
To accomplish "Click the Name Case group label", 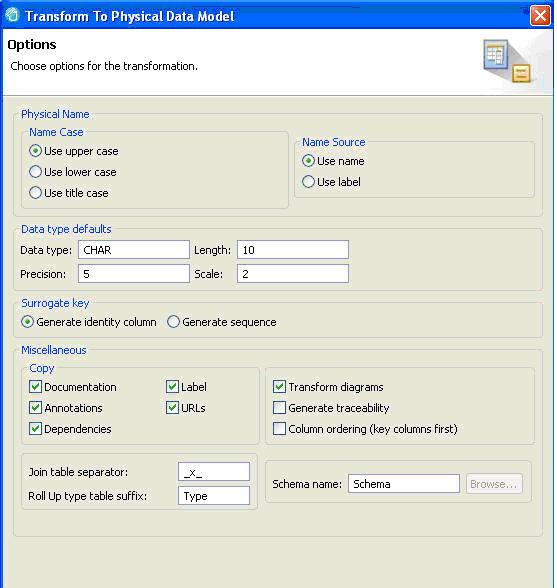I will click(x=56, y=132).
